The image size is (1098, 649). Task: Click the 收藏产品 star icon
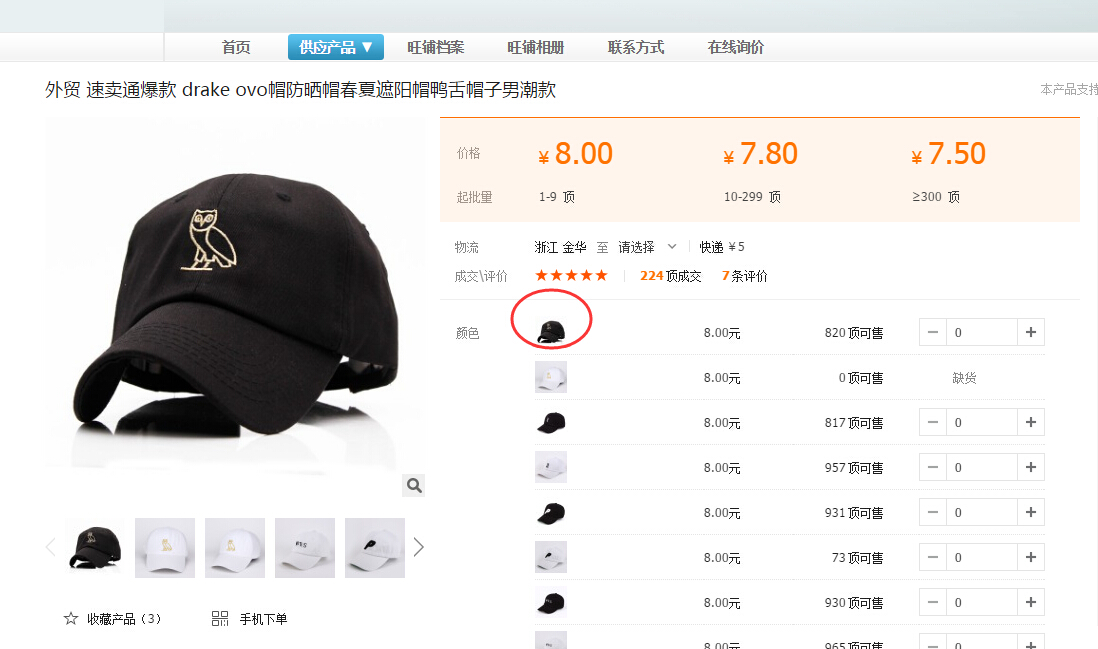pyautogui.click(x=71, y=619)
